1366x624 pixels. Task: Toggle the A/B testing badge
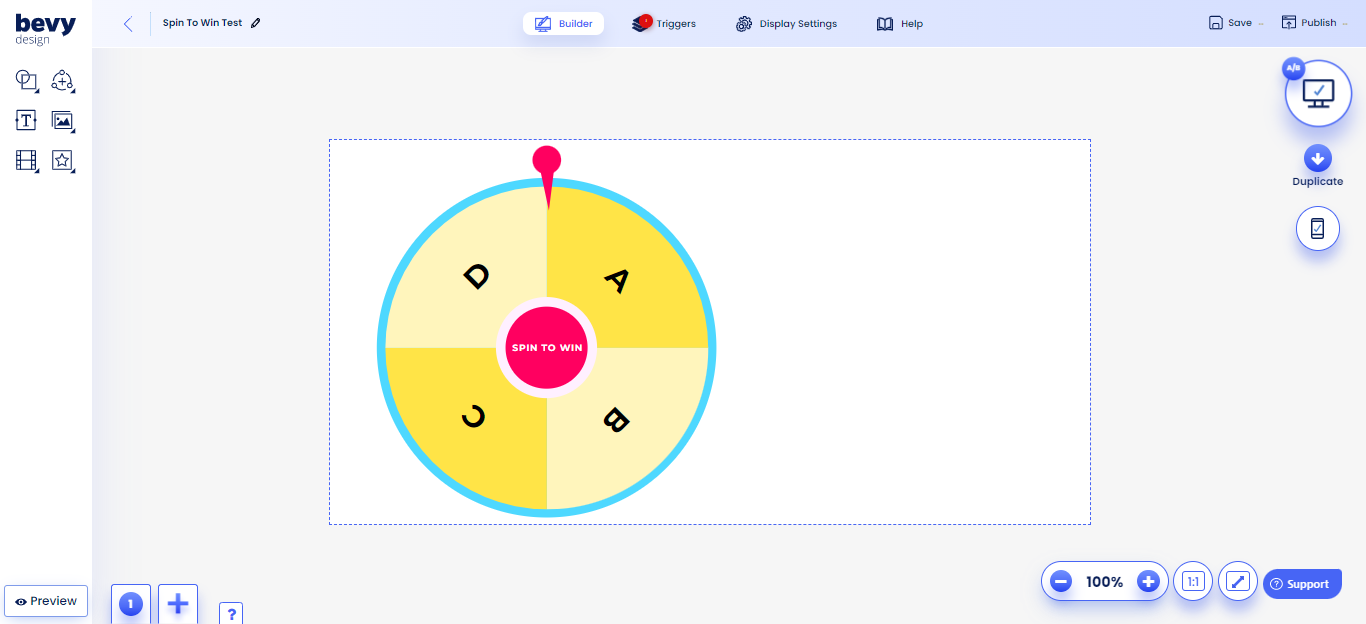click(x=1293, y=68)
